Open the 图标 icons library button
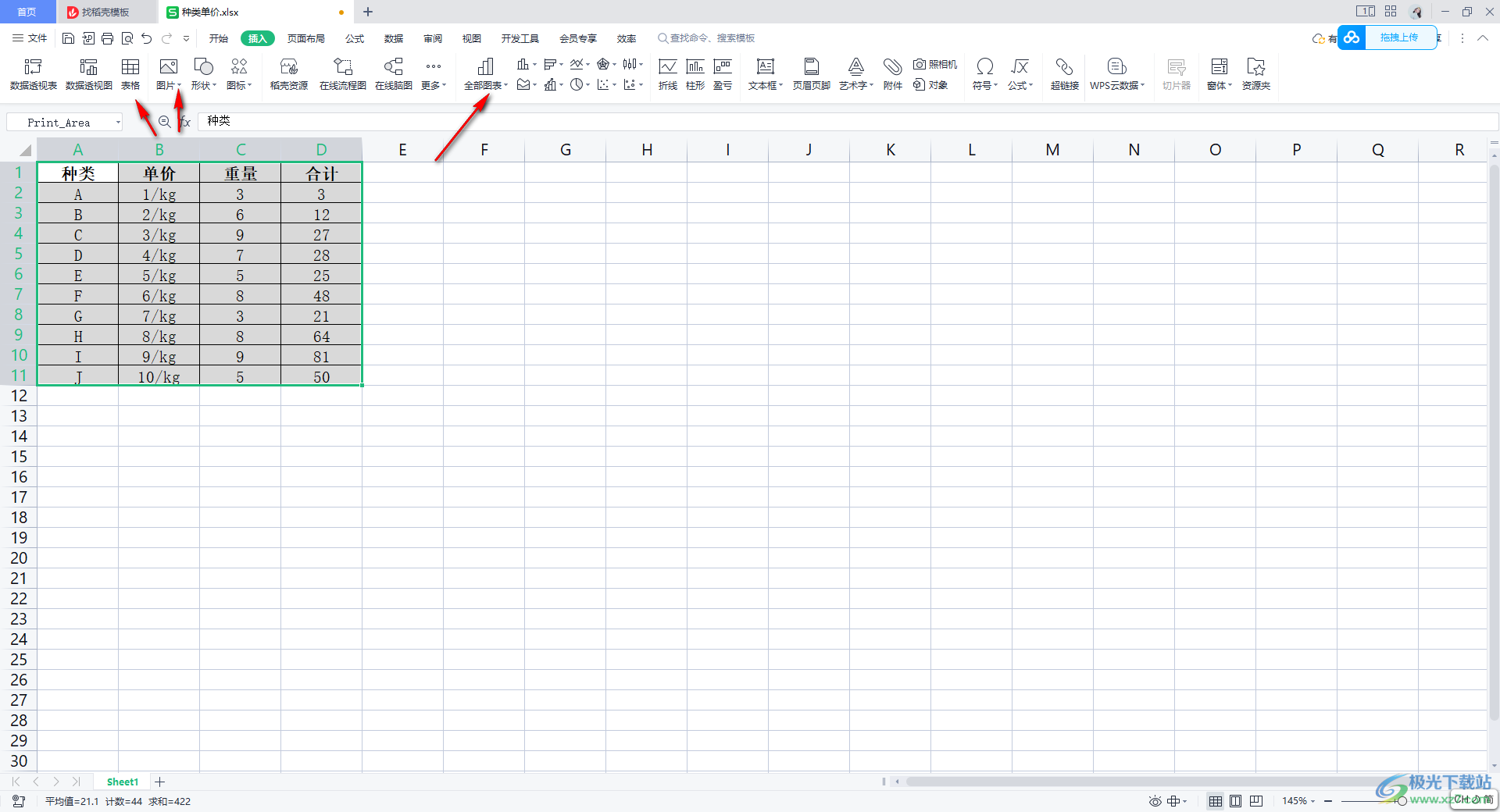Viewport: 1500px width, 812px height. [x=239, y=74]
